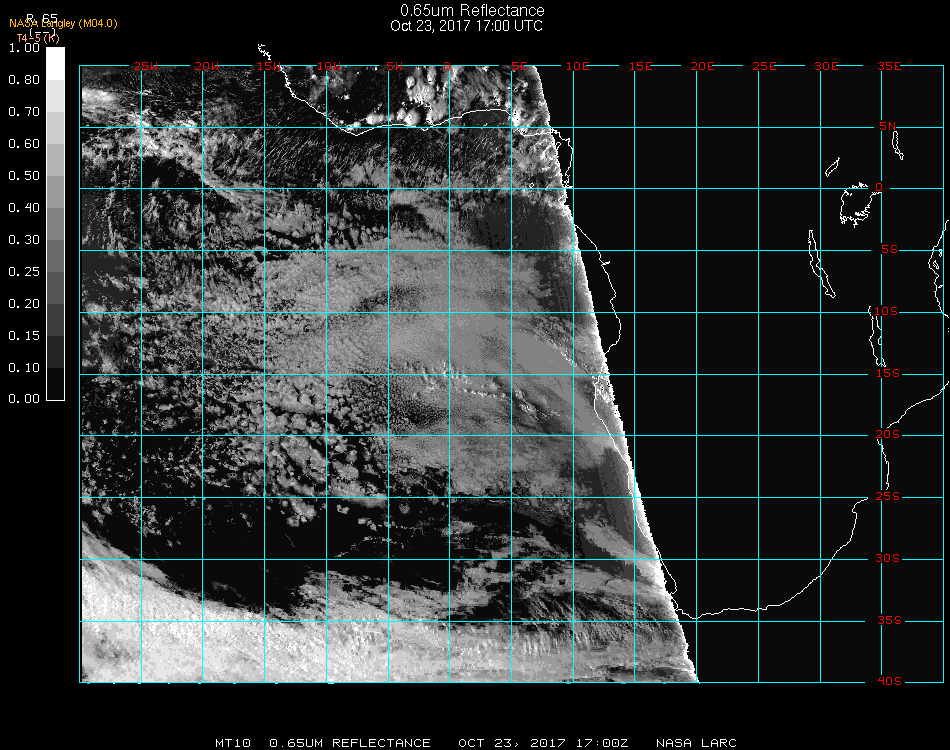The height and width of the screenshot is (750, 950).
Task: Click the 5E longitude label
Action: point(519,66)
